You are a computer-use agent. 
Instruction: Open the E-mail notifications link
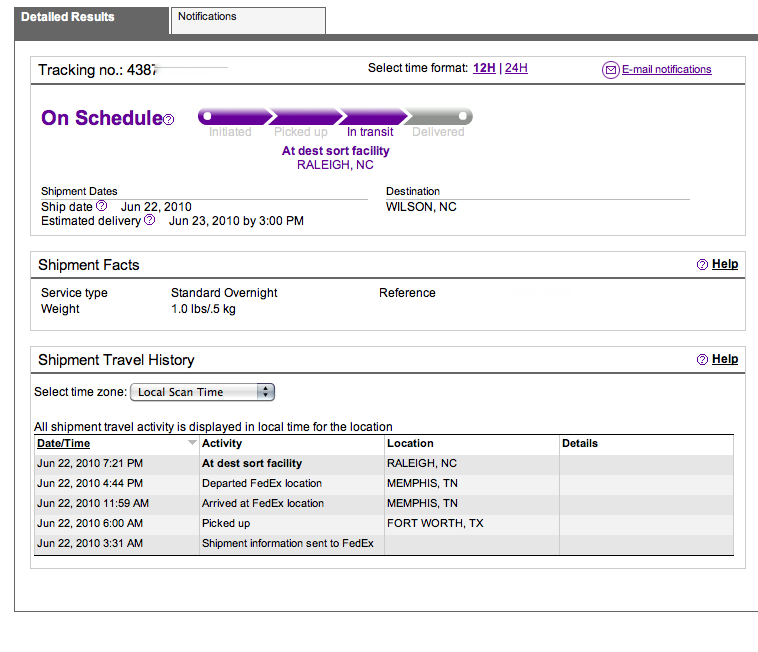(667, 70)
